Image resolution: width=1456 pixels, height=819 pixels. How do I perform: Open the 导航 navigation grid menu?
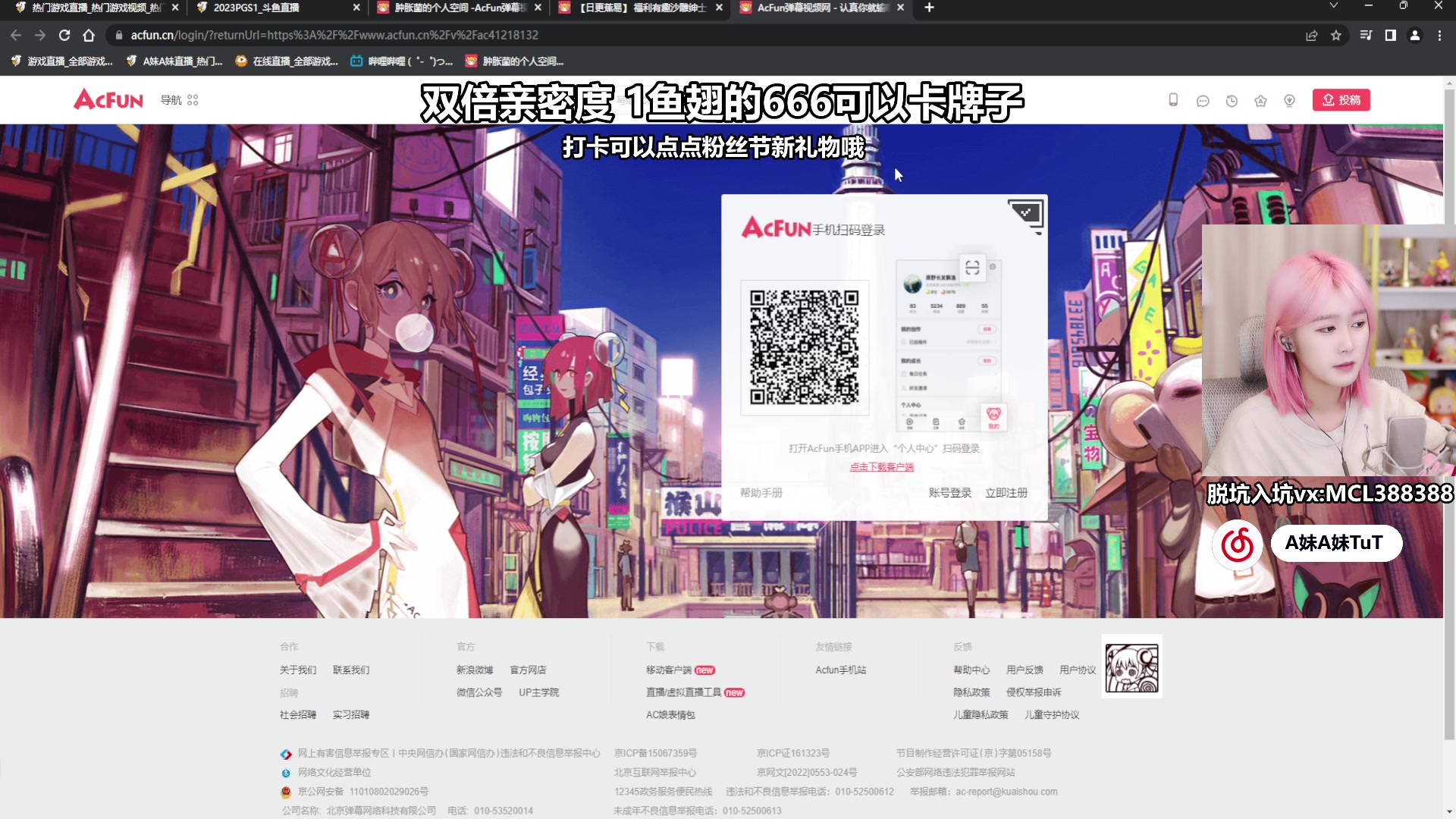179,100
